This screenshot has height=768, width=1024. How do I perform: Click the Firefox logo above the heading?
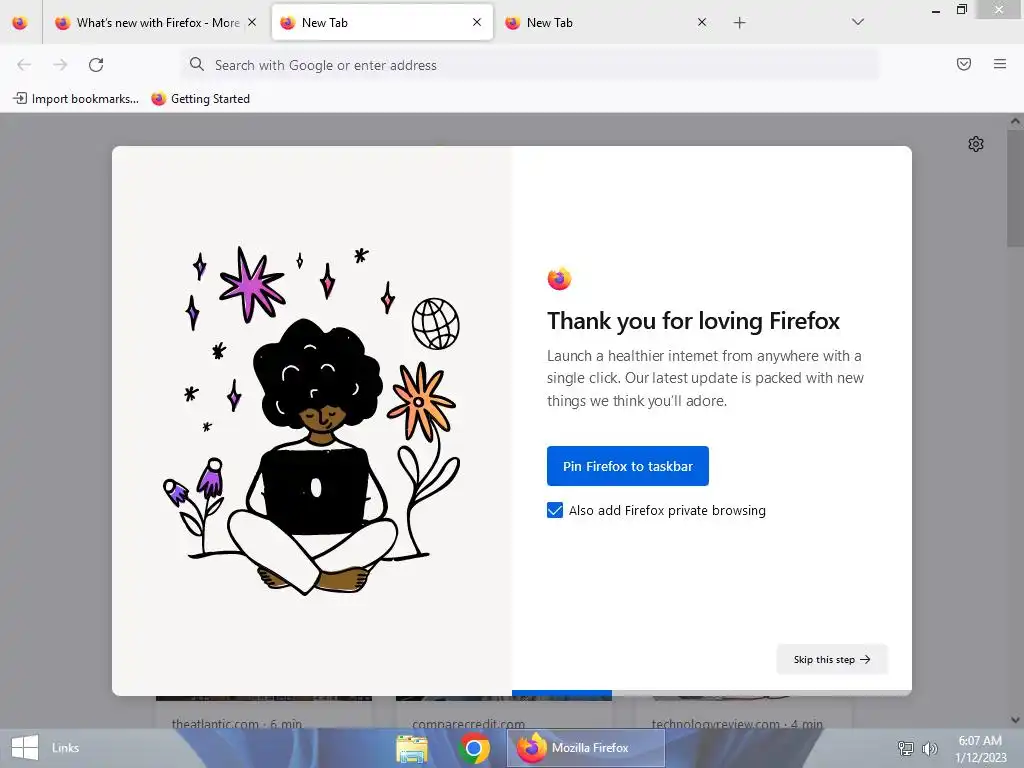pyautogui.click(x=559, y=279)
